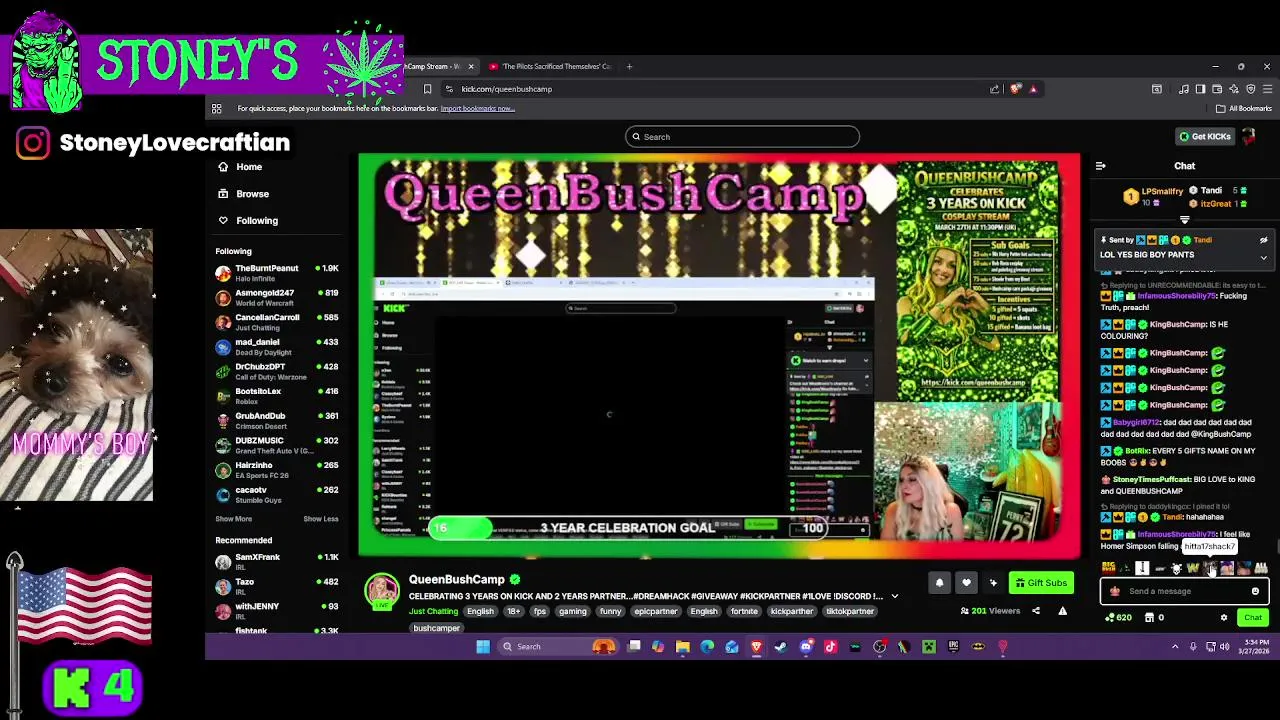Click the epicpartner stream tag

click(x=656, y=611)
